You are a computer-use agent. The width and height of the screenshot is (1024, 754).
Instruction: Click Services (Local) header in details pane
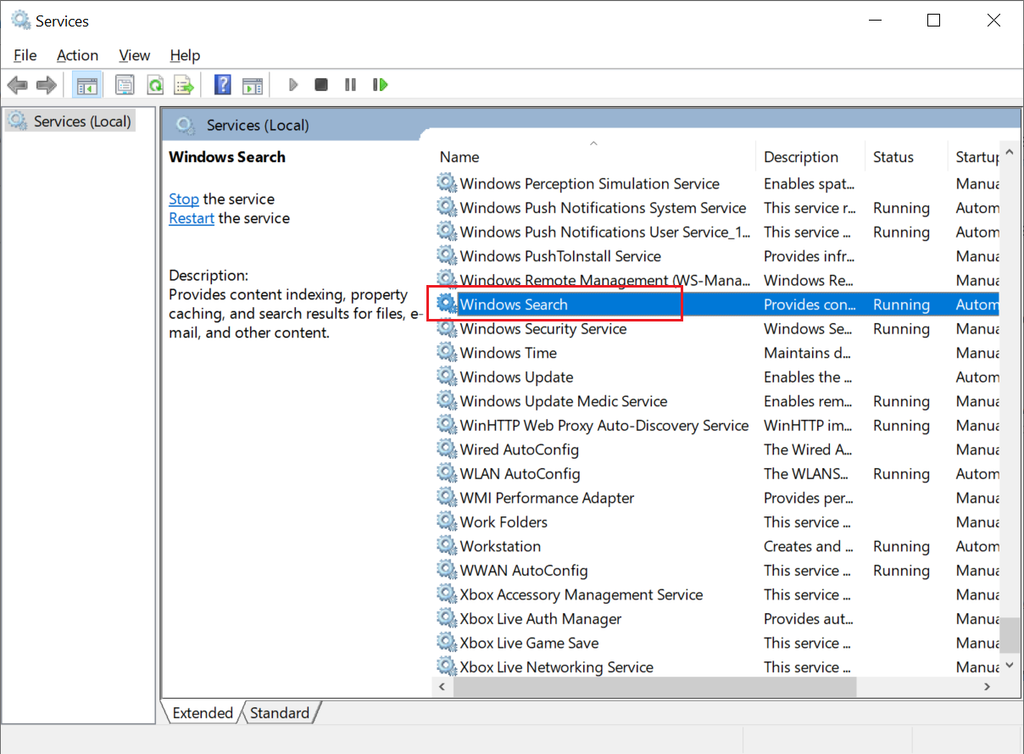tap(257, 125)
